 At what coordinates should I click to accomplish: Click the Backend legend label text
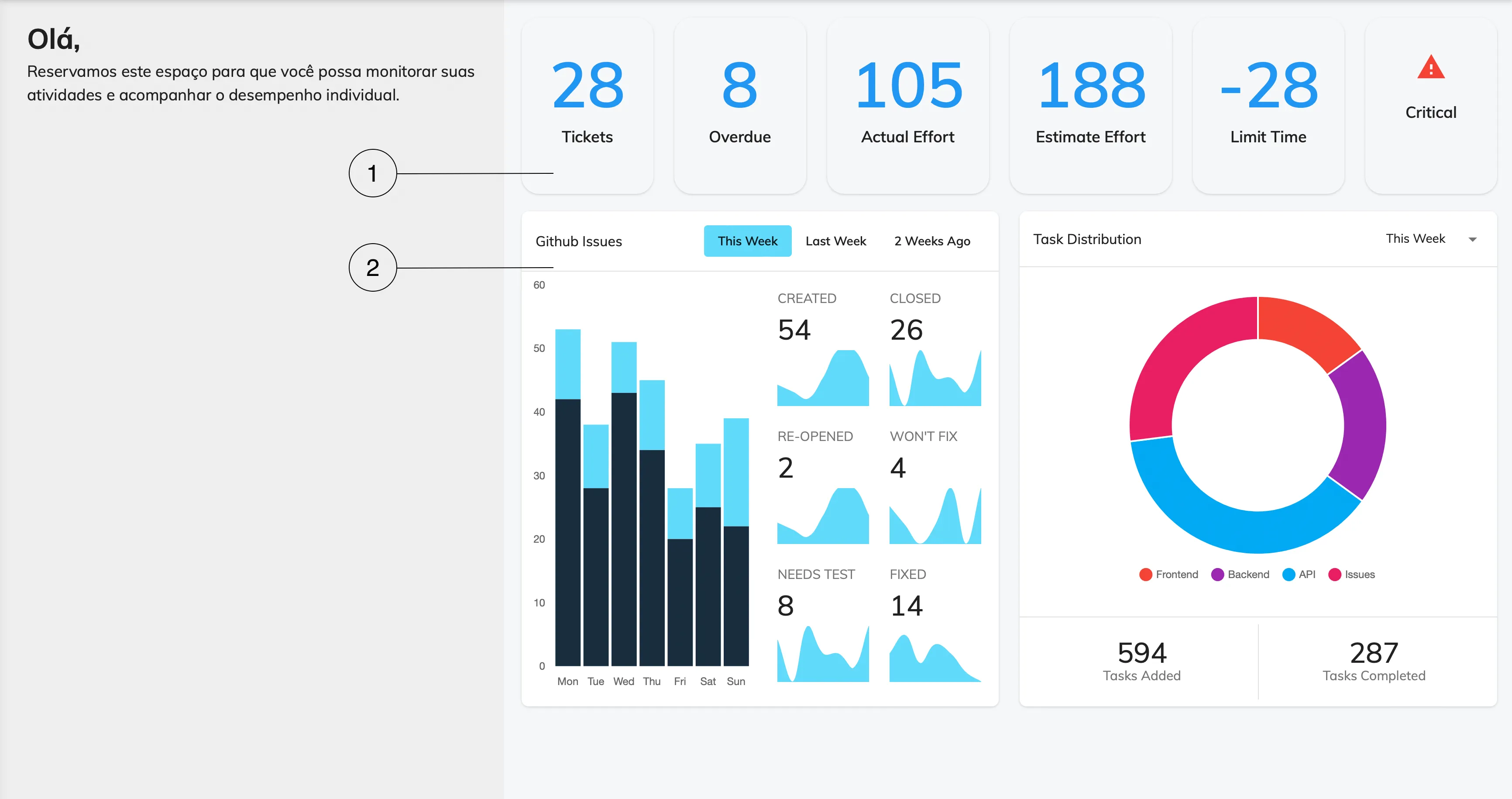click(1248, 574)
